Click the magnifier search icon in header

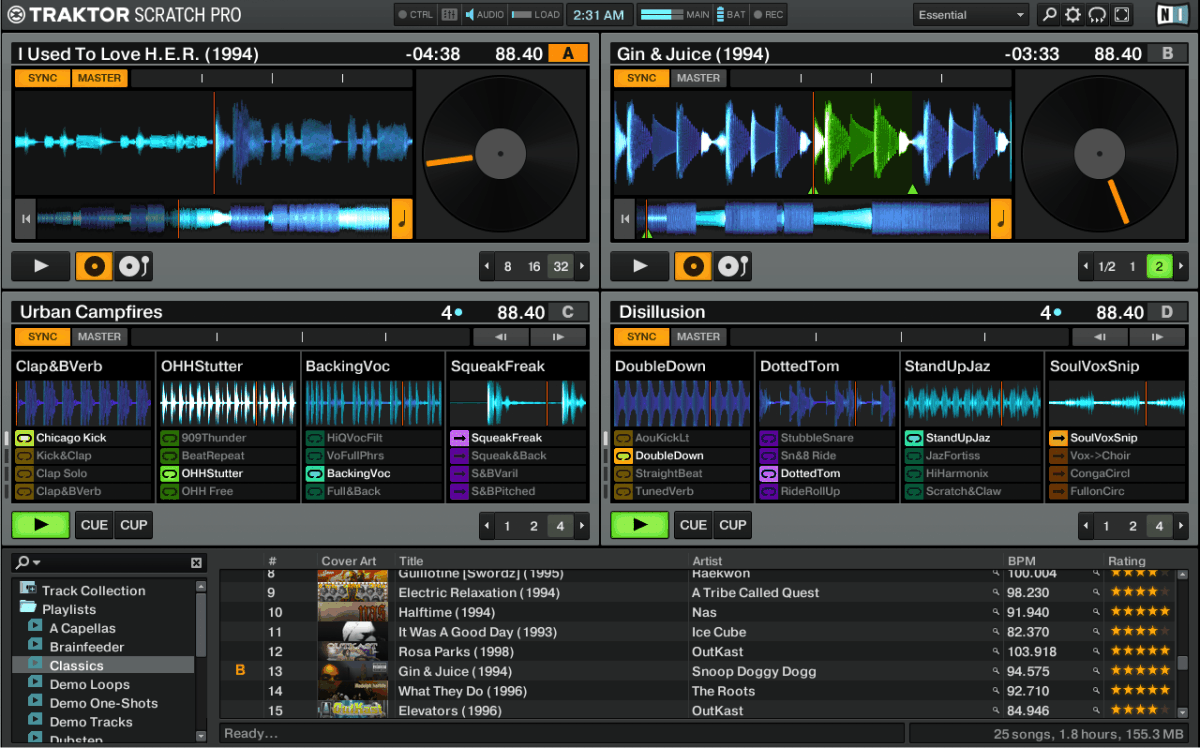coord(1049,15)
